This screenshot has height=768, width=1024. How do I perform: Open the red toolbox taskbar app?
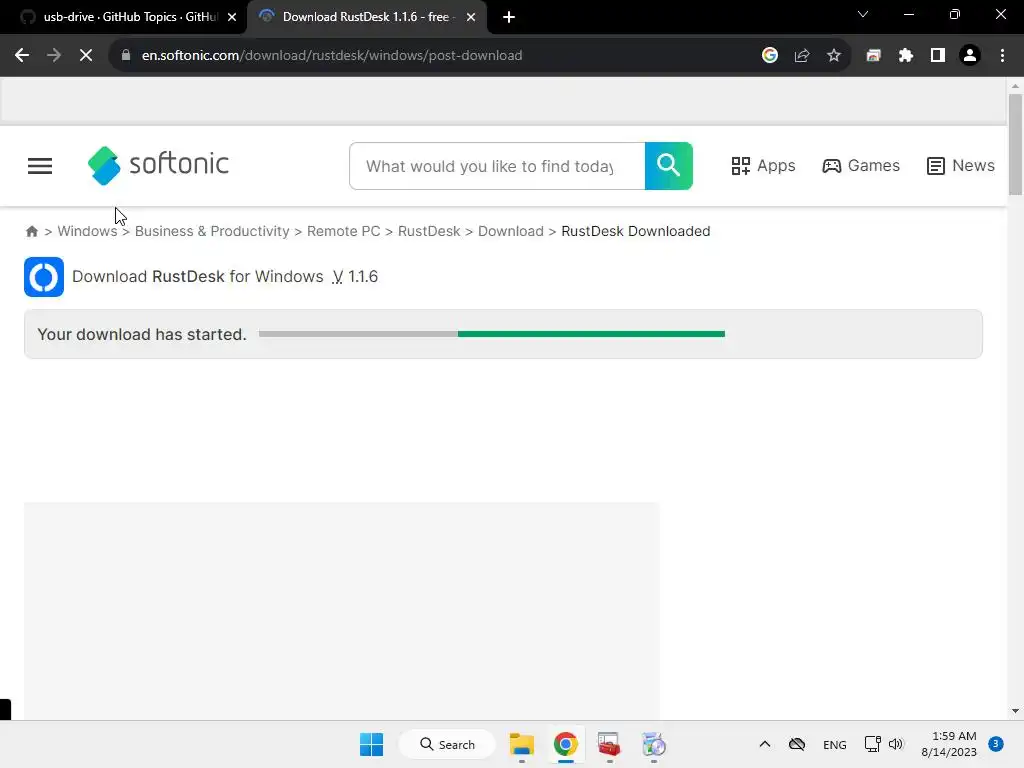coord(609,744)
